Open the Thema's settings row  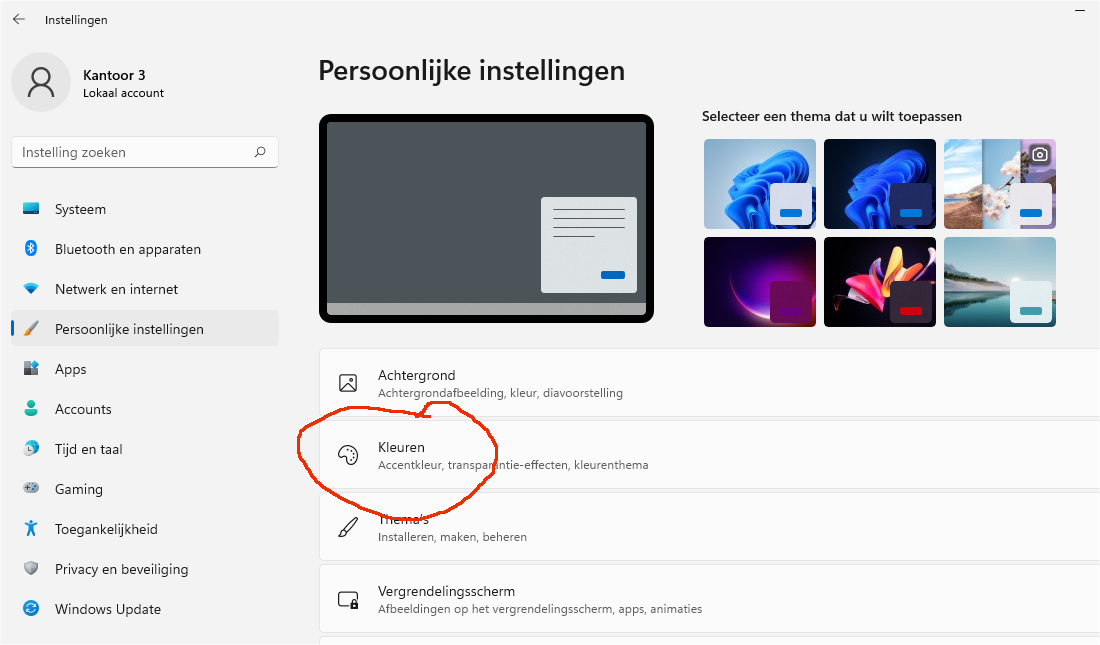pyautogui.click(x=709, y=526)
